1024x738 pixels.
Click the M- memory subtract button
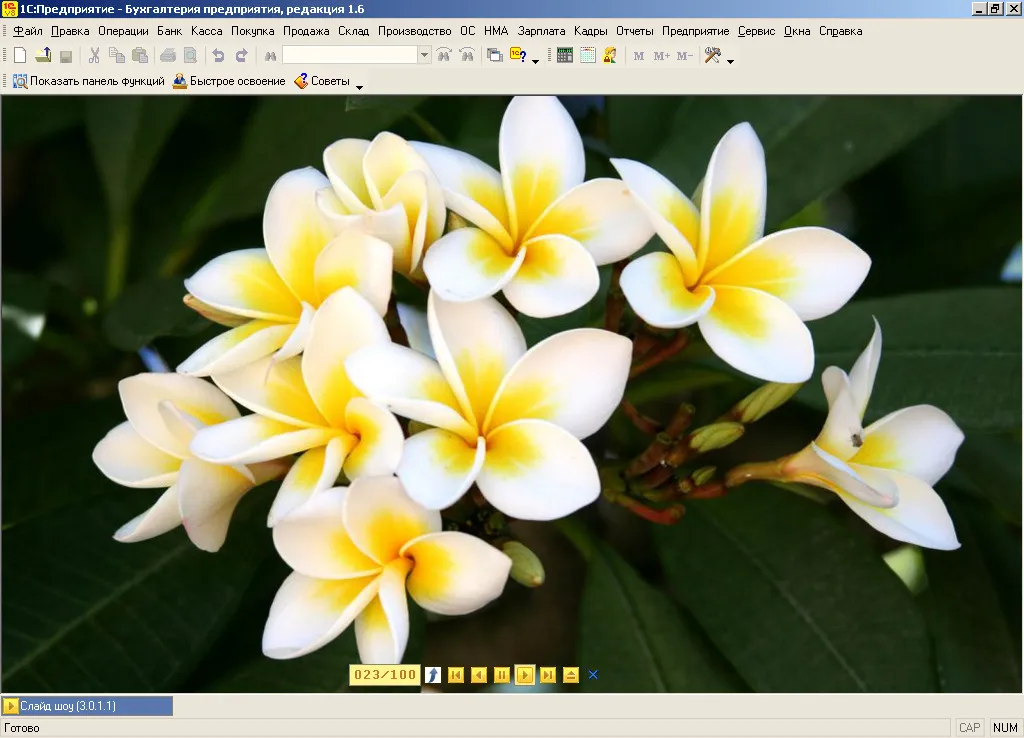click(684, 57)
